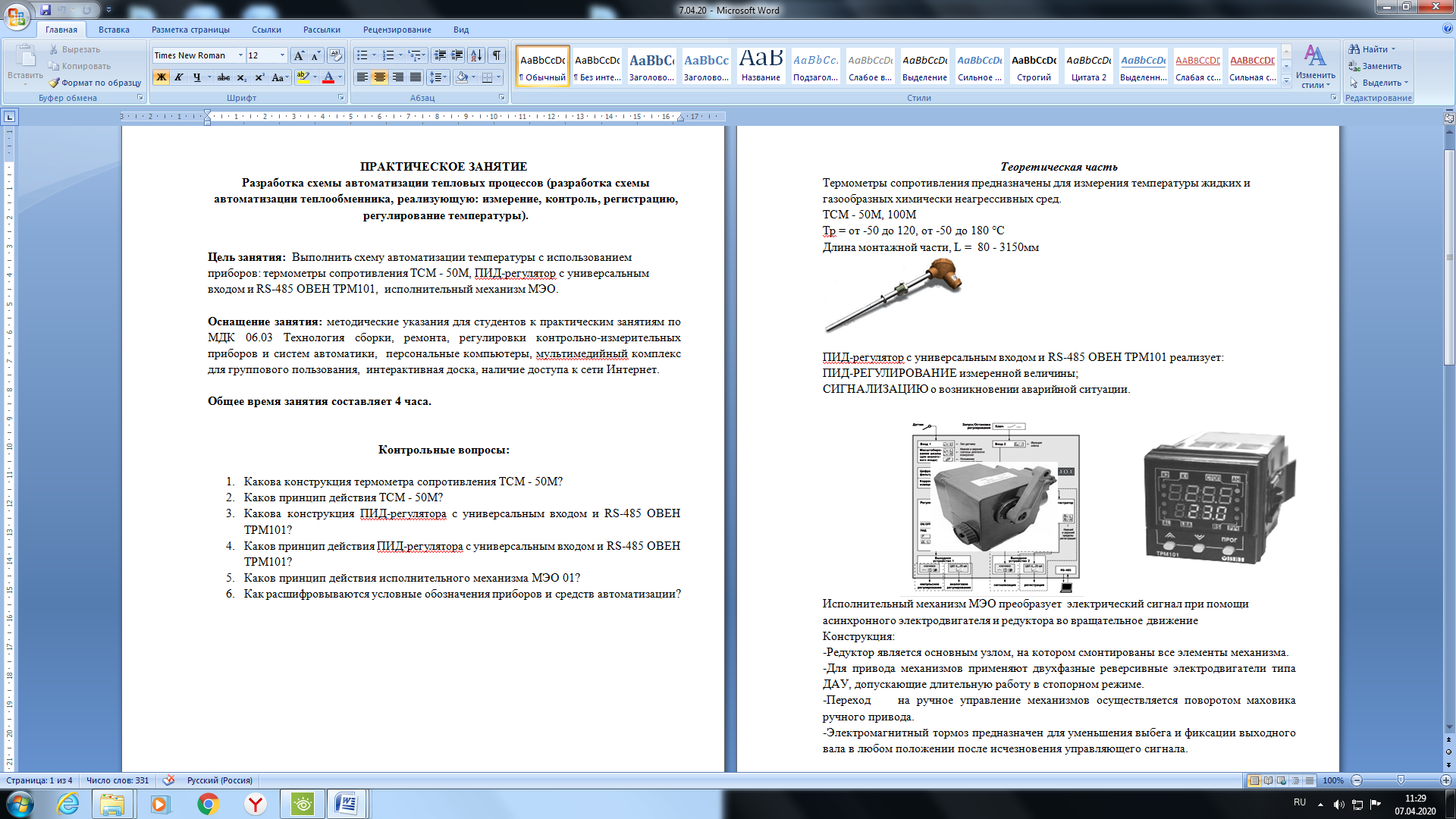This screenshot has width=1456, height=819.
Task: Clear formatting with the eraser icon
Action: (x=336, y=55)
